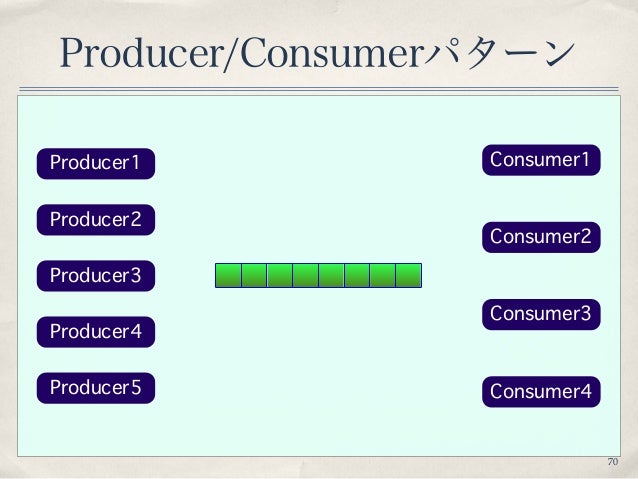Select the Producer4 box
The image size is (638, 479).
96,332
